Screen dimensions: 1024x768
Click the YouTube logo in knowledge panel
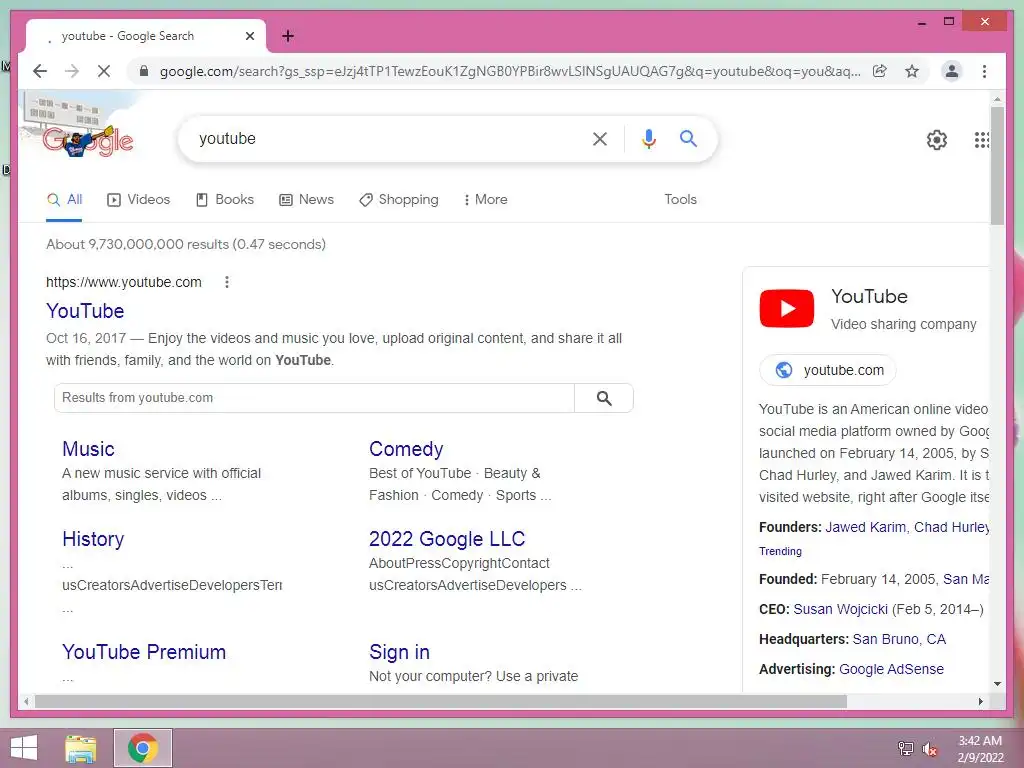[x=786, y=308]
